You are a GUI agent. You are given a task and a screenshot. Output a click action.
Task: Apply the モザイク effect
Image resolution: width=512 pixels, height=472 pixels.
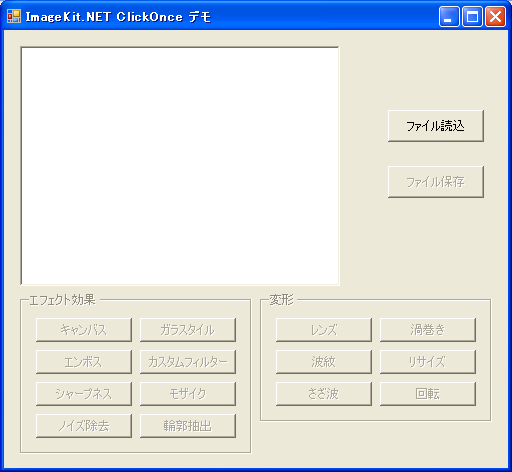[x=188, y=394]
